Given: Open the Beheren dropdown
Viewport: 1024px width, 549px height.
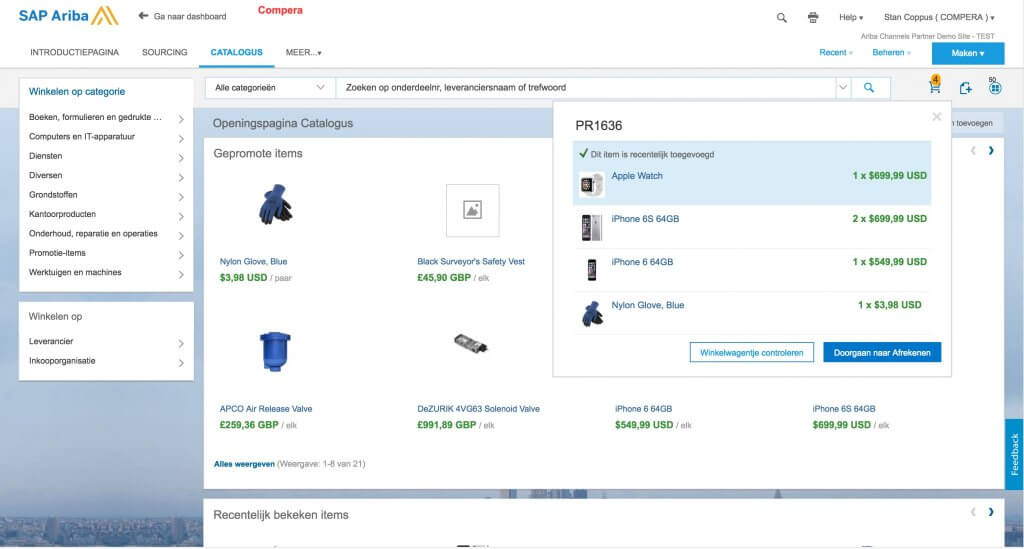Looking at the screenshot, I should [x=891, y=53].
